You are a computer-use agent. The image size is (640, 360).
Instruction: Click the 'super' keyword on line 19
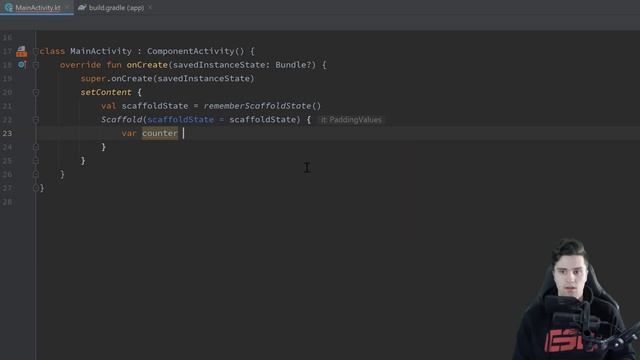coord(93,78)
